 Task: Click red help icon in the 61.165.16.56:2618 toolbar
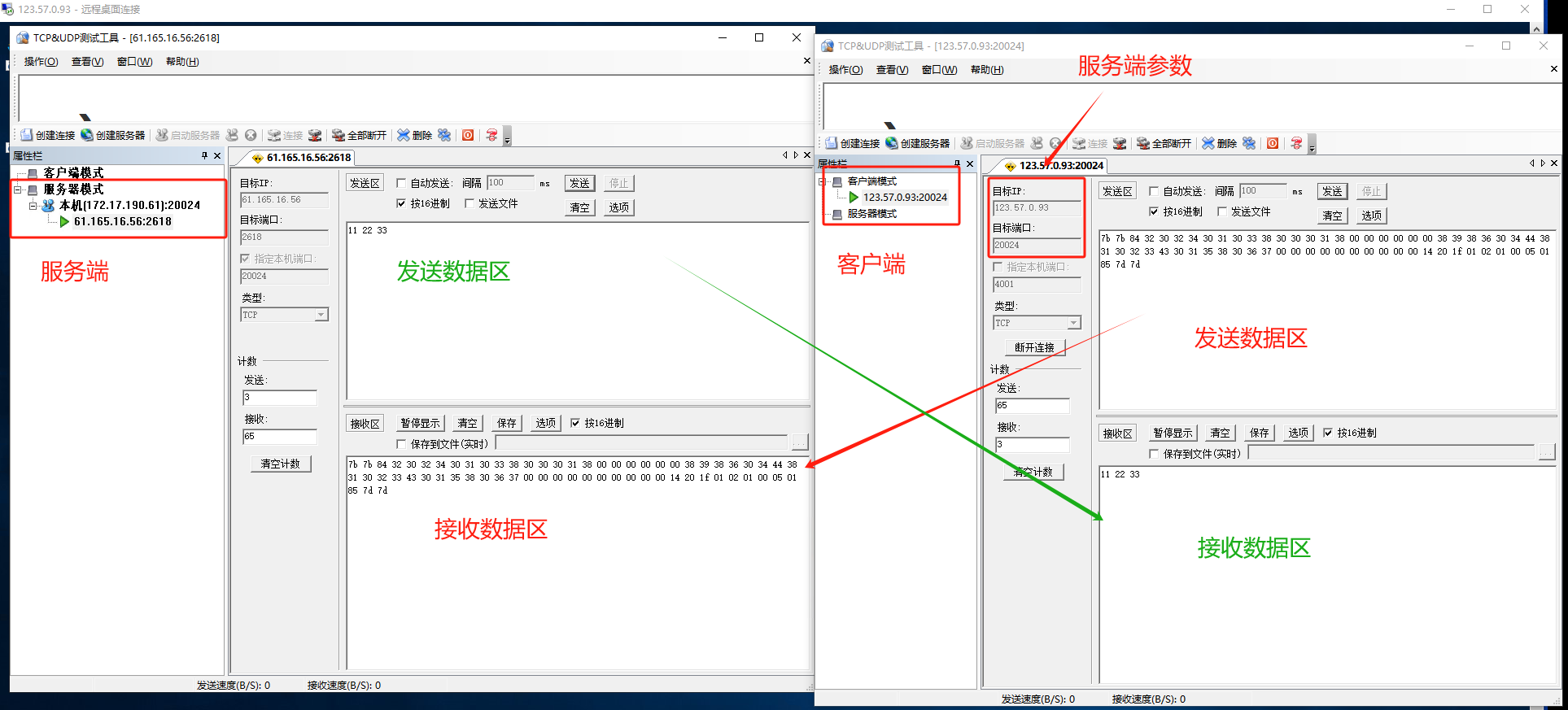[x=491, y=135]
